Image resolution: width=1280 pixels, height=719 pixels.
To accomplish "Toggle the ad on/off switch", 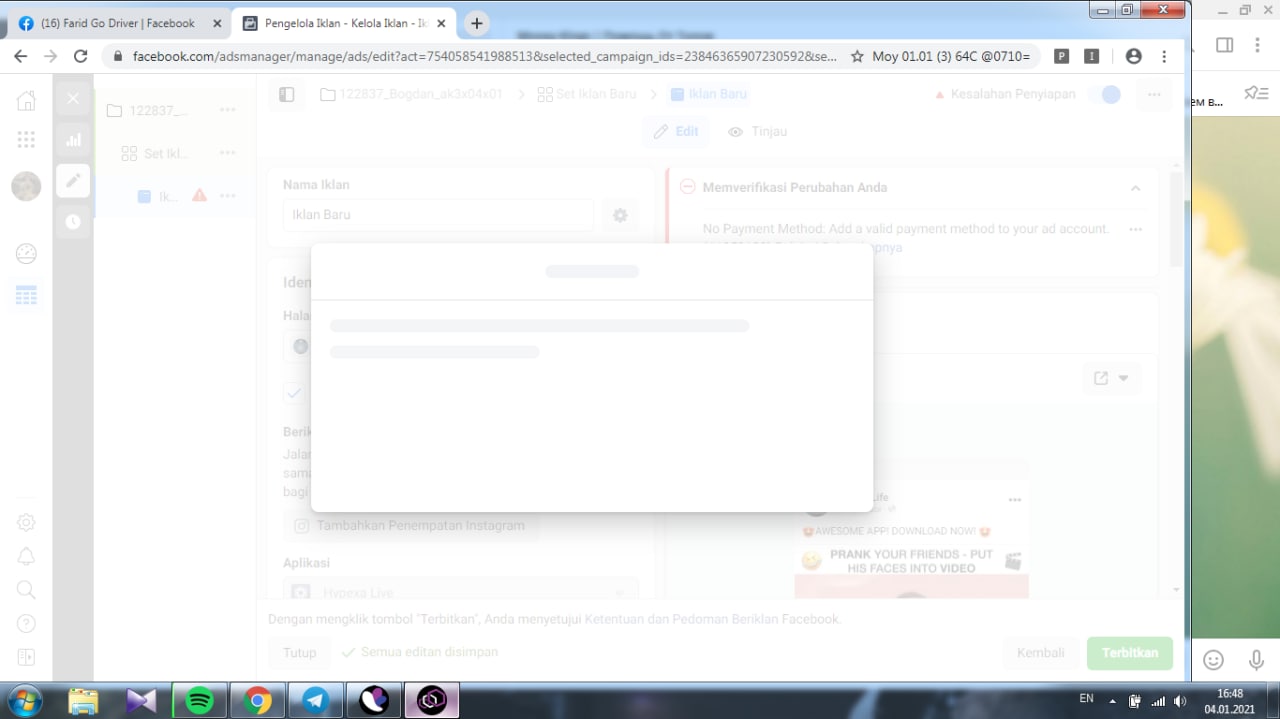I will 1106,94.
